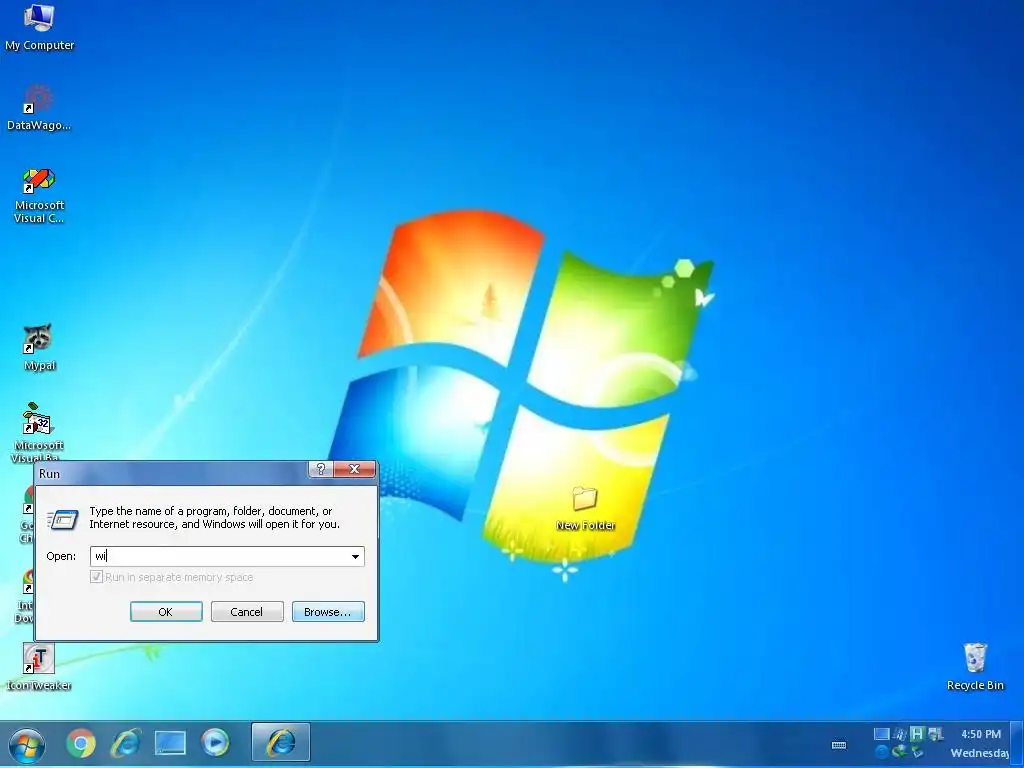Click the green H system tray icon
This screenshot has height=768, width=1024.
coord(917,734)
